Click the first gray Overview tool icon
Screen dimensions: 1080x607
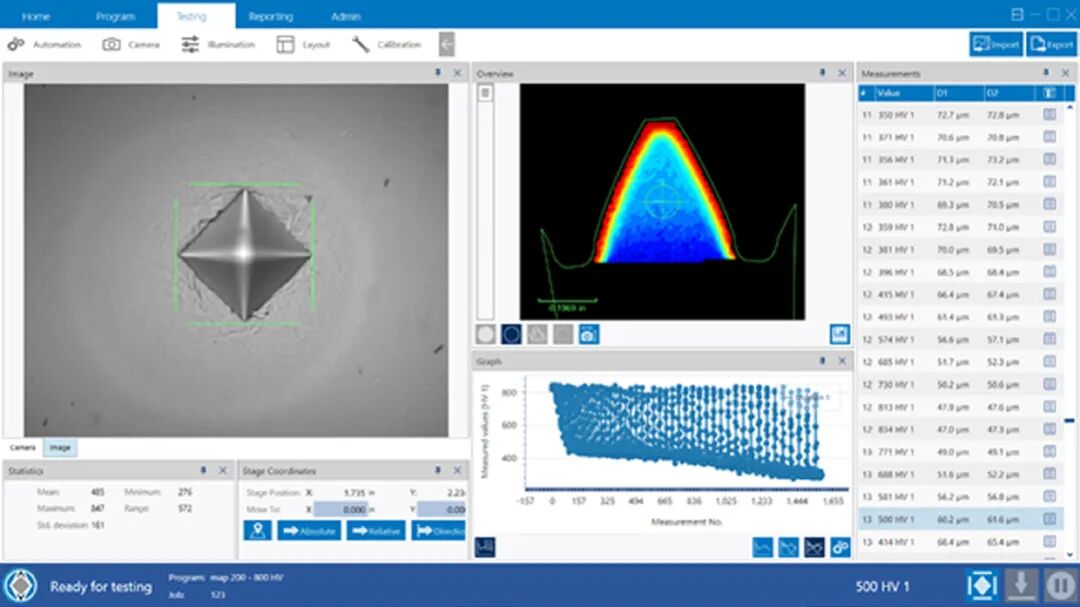coord(537,334)
